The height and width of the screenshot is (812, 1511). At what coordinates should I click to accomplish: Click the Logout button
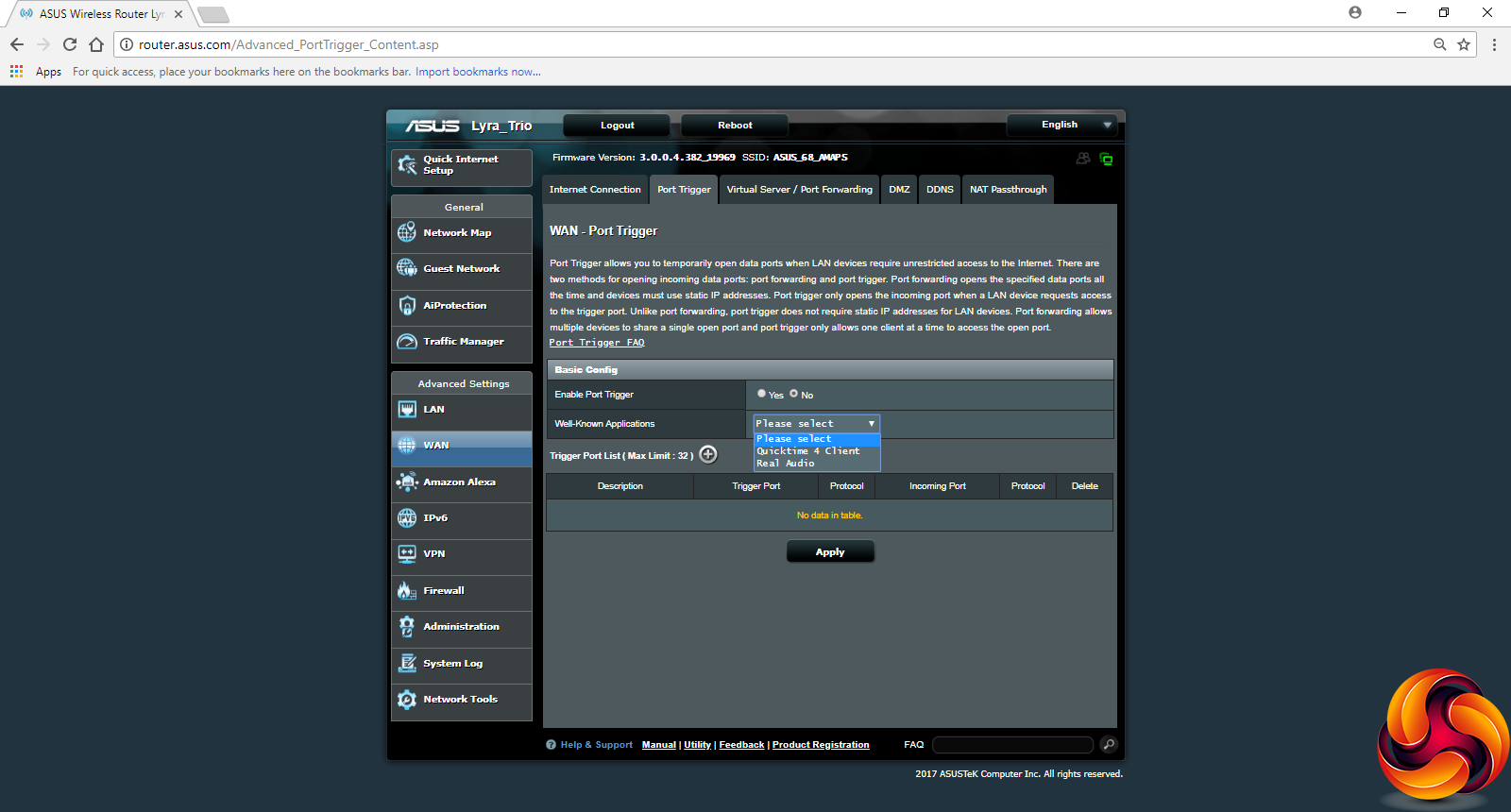617,126
